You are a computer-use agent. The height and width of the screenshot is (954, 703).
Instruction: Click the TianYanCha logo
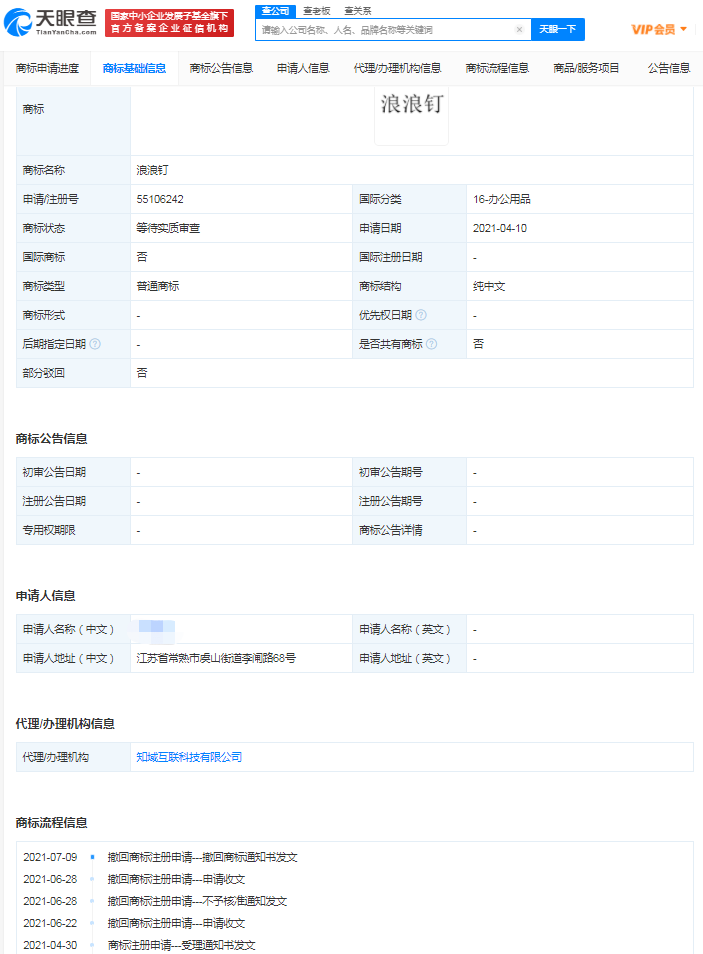click(50, 23)
